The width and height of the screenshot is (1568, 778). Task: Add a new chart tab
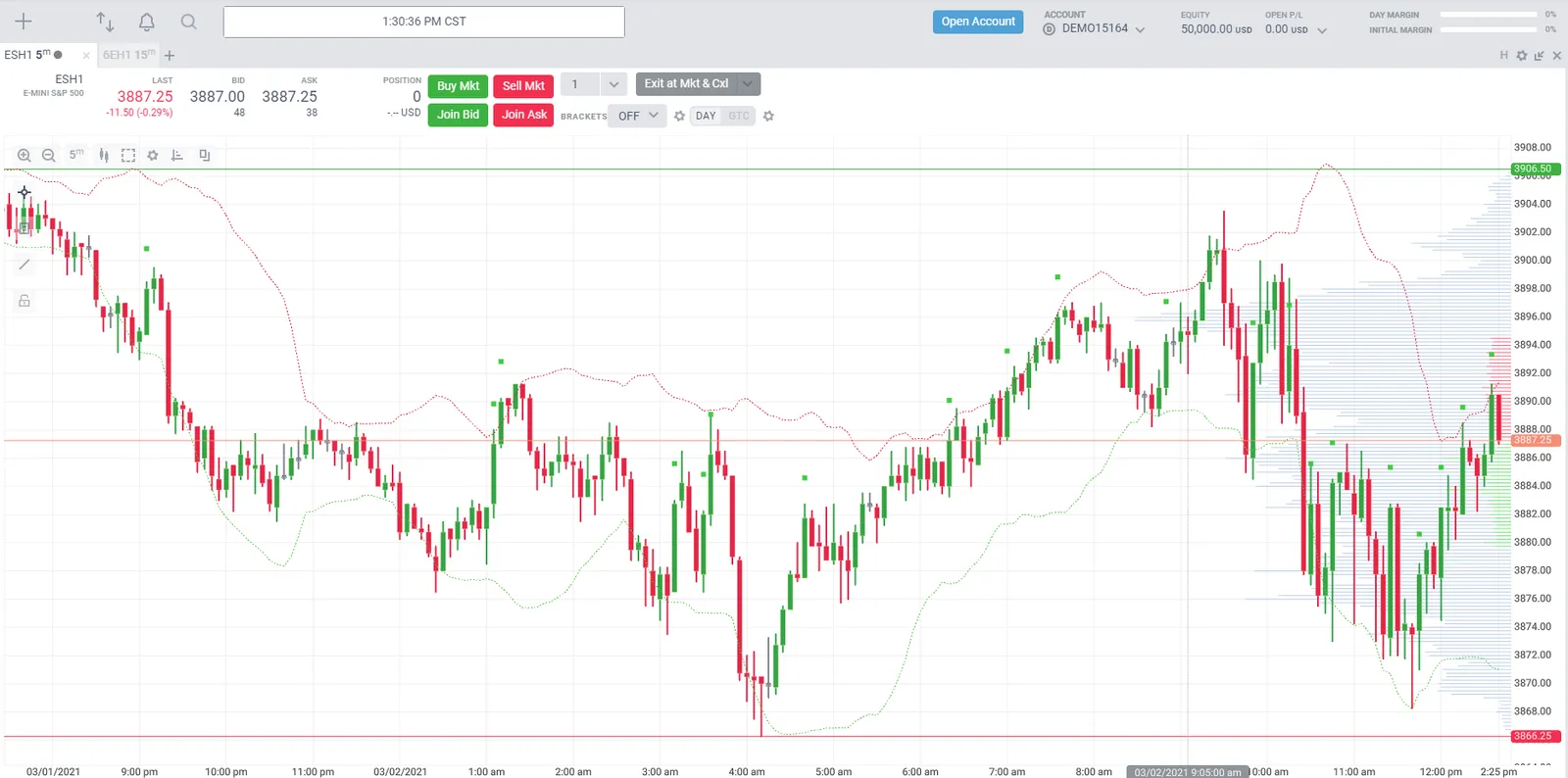tap(170, 56)
